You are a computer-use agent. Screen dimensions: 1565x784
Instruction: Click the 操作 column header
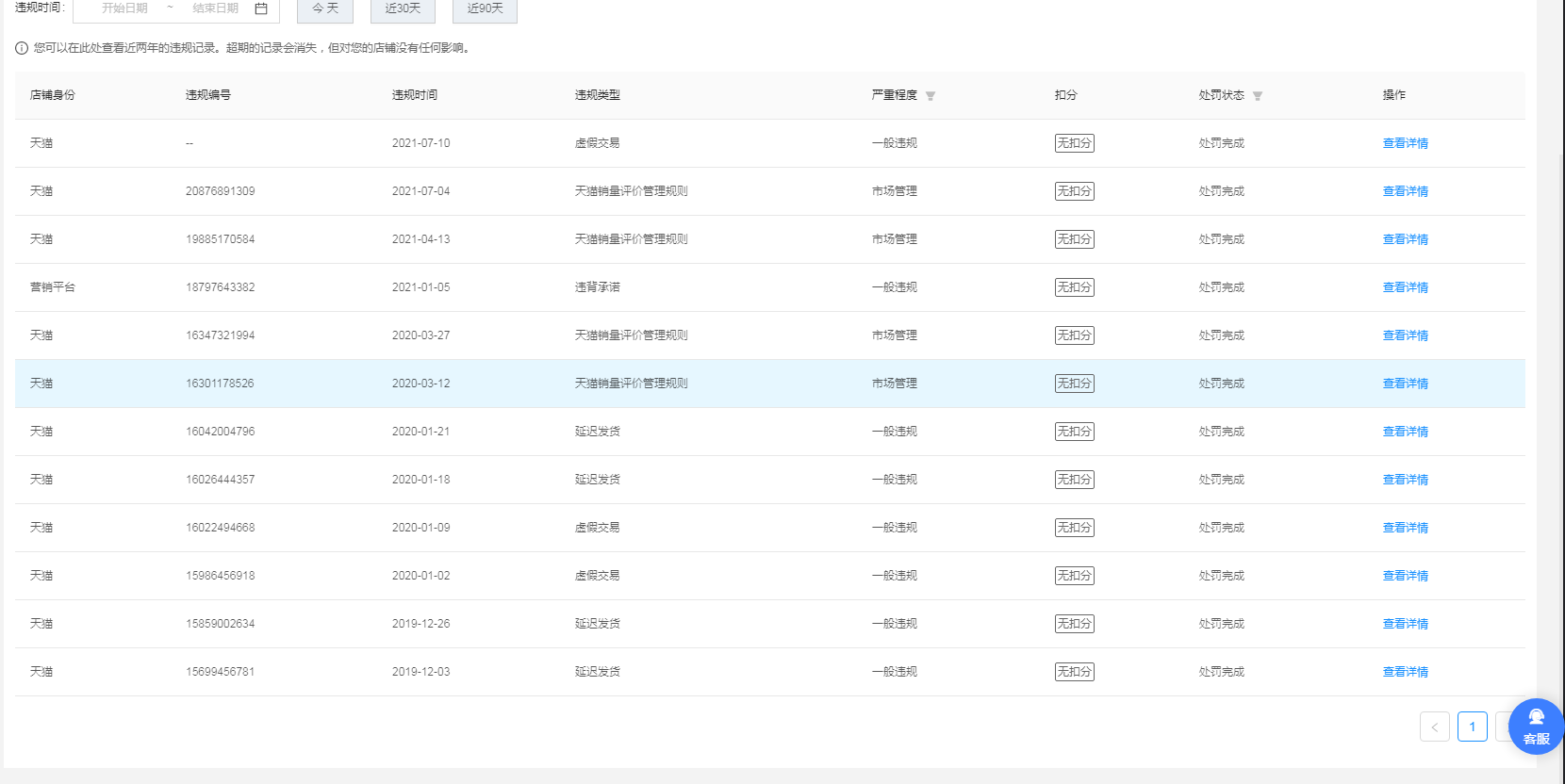(x=1394, y=95)
